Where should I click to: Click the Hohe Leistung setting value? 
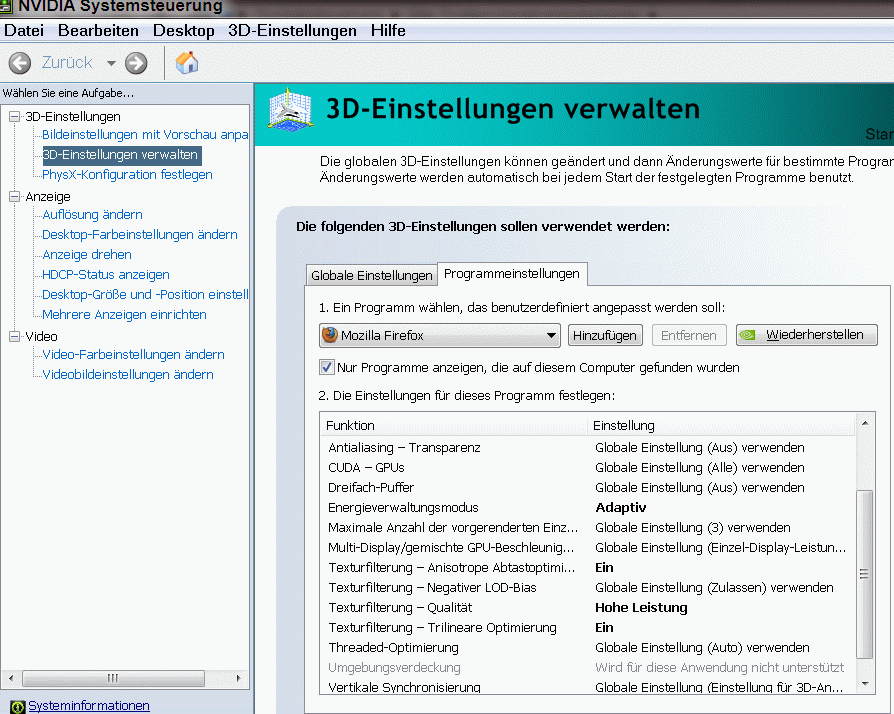point(641,607)
